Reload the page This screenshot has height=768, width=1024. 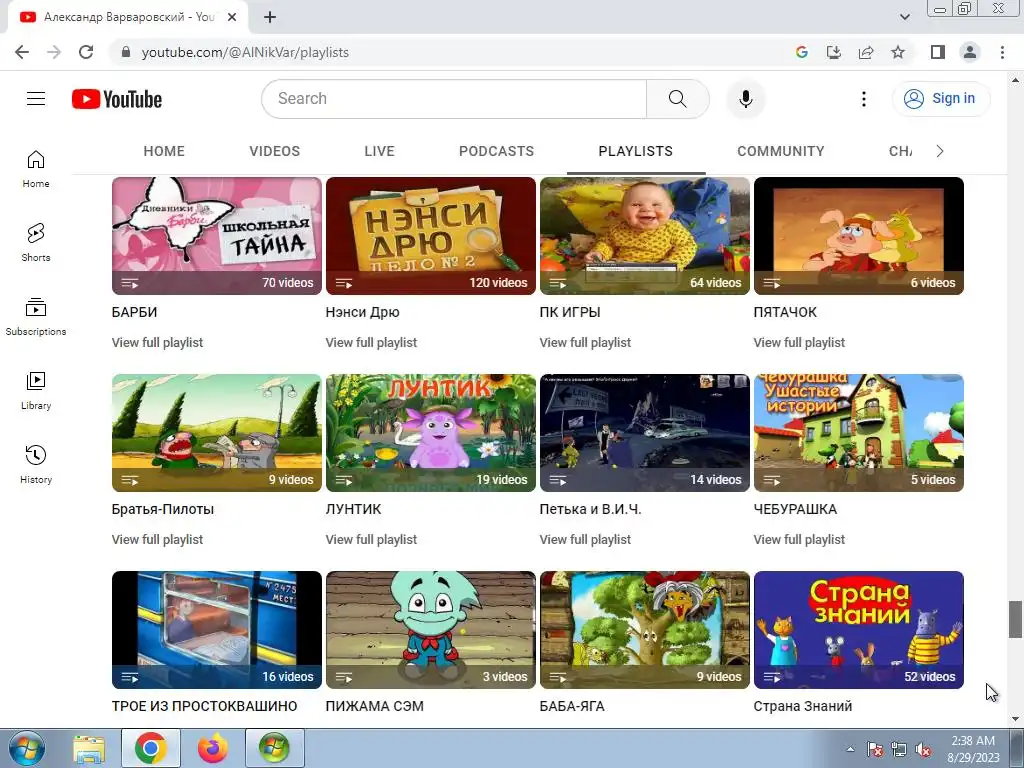coord(86,52)
